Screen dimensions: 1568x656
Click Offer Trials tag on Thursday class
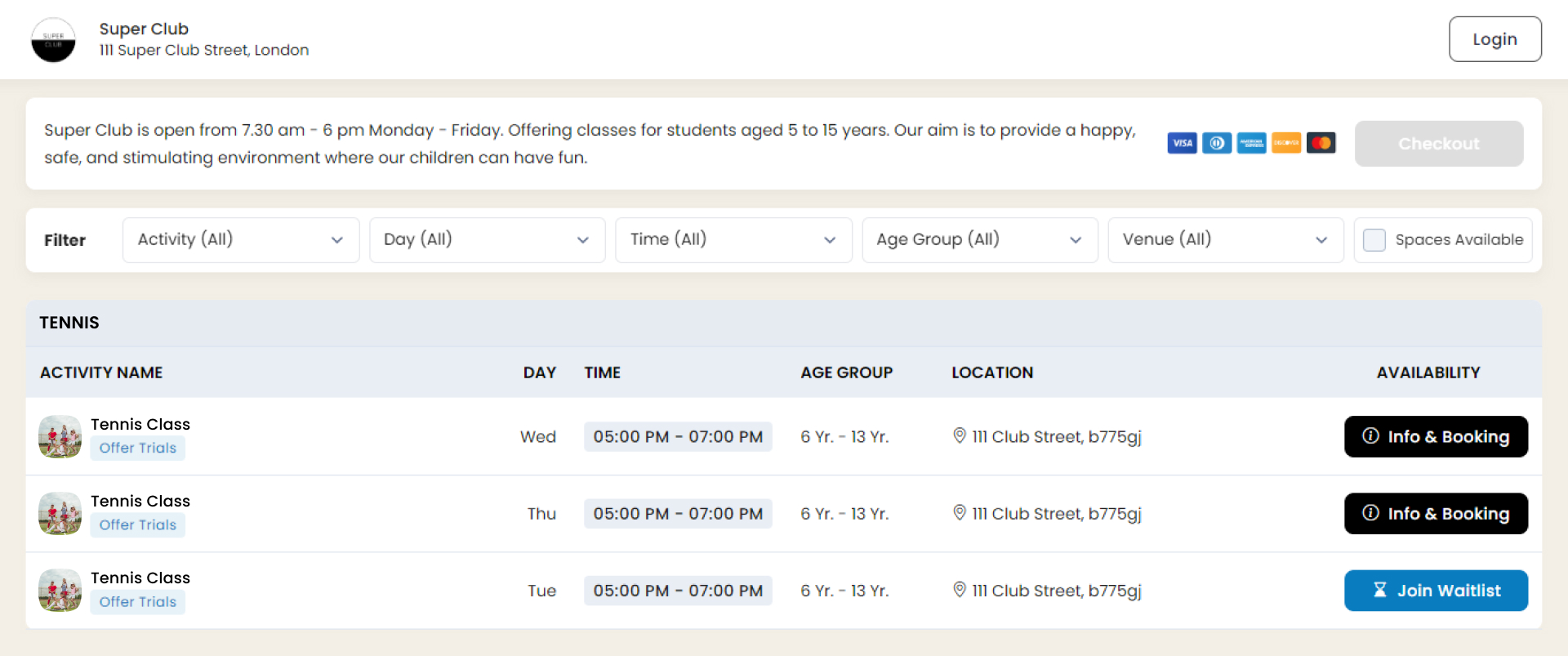coord(137,525)
